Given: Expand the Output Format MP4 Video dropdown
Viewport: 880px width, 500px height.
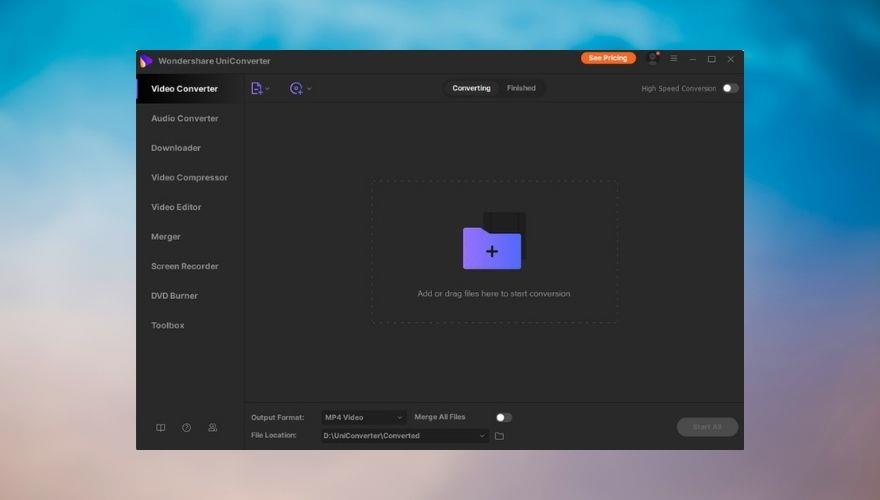Looking at the screenshot, I should point(363,417).
